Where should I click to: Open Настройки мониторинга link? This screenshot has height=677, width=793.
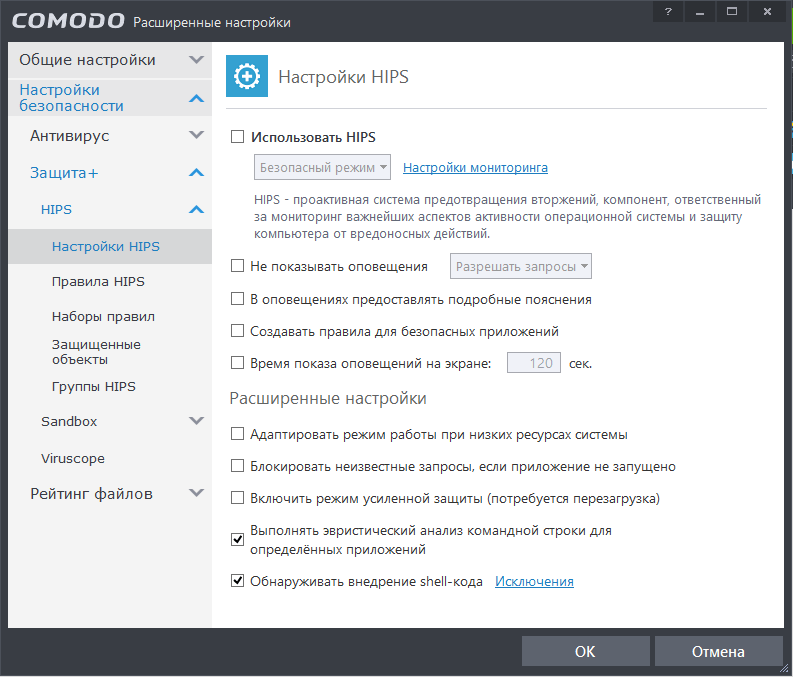(x=475, y=167)
